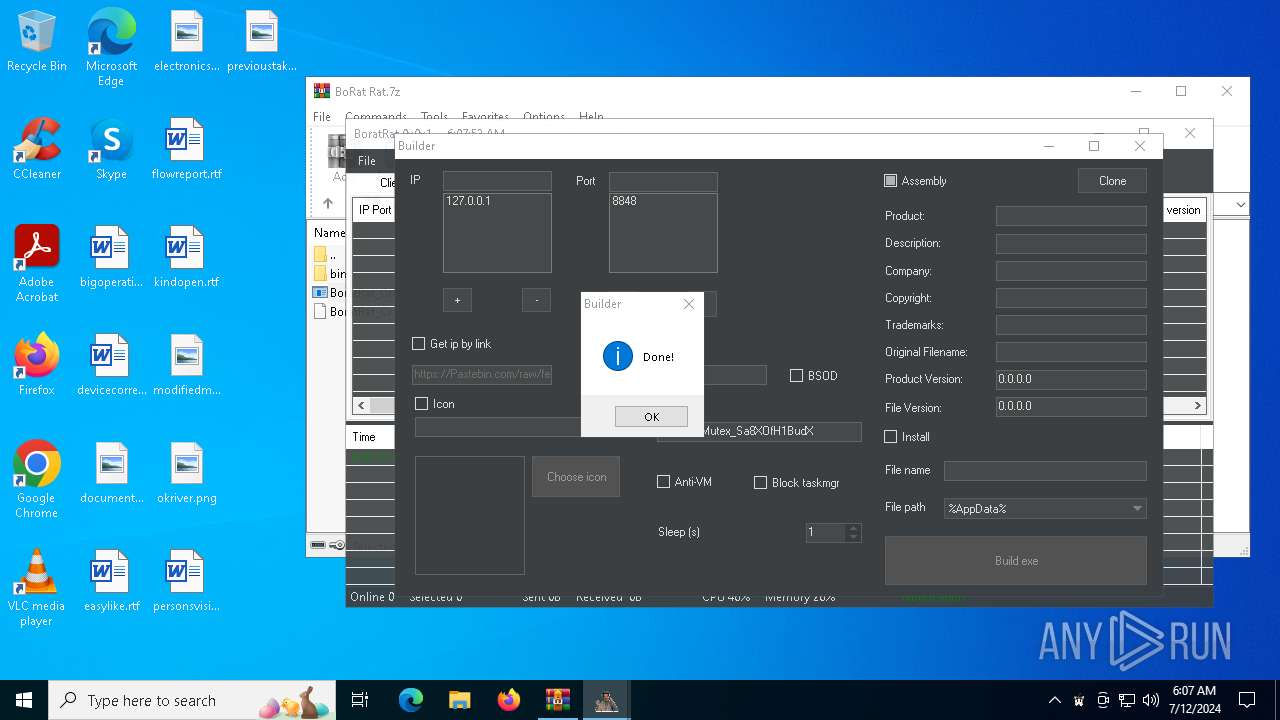Image resolution: width=1280 pixels, height=720 pixels.
Task: Click the Windows Start button
Action: click(x=24, y=700)
